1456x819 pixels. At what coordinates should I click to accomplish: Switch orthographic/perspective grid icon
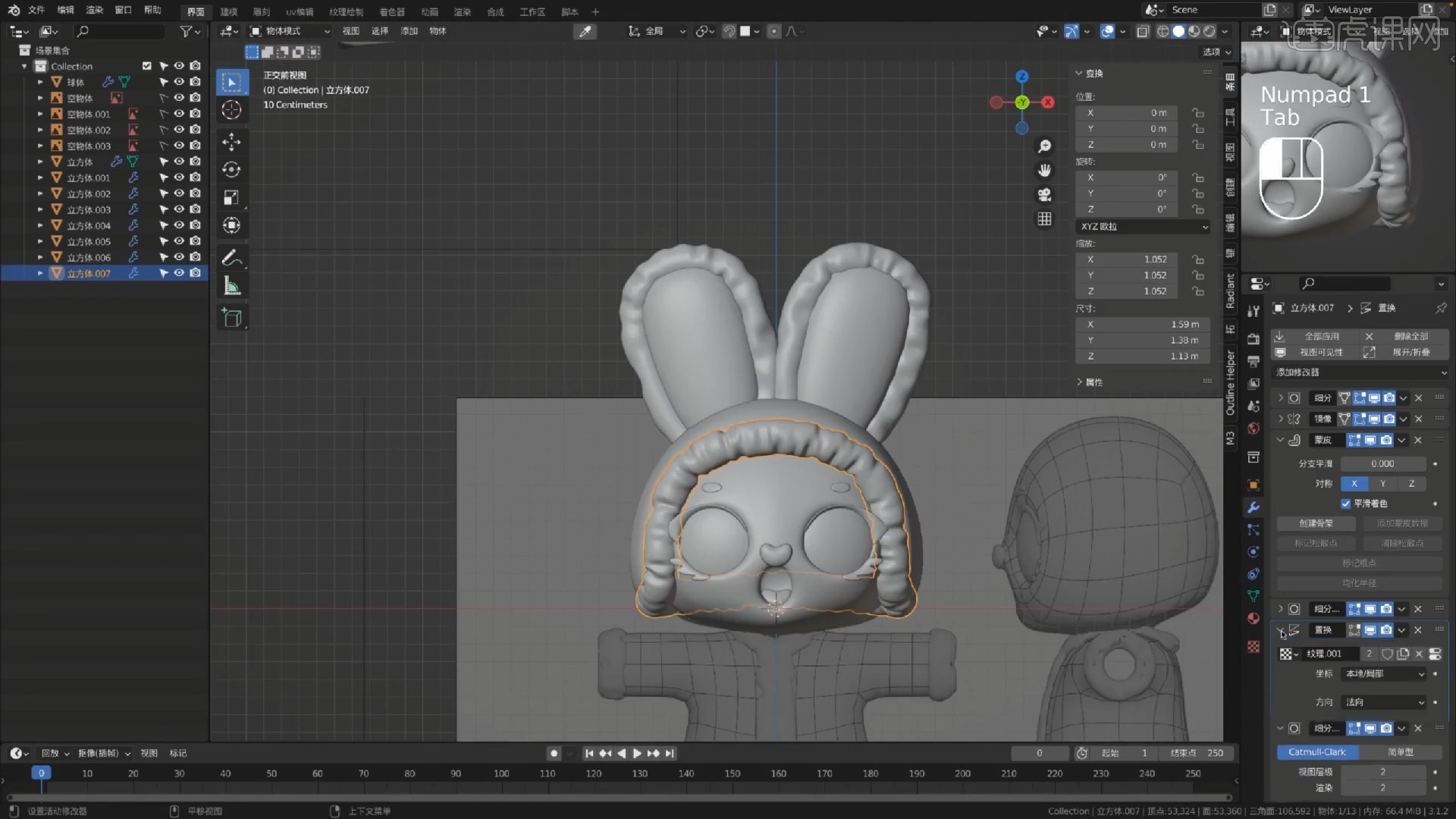[1044, 219]
